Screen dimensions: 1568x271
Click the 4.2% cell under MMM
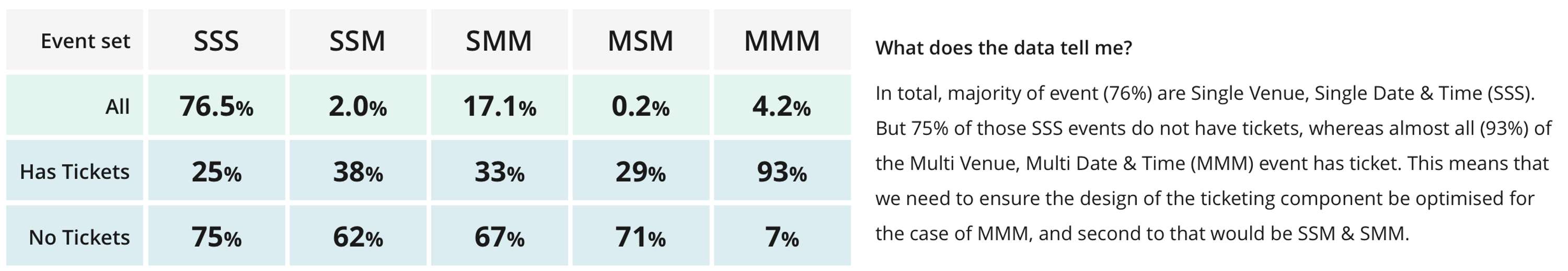782,105
